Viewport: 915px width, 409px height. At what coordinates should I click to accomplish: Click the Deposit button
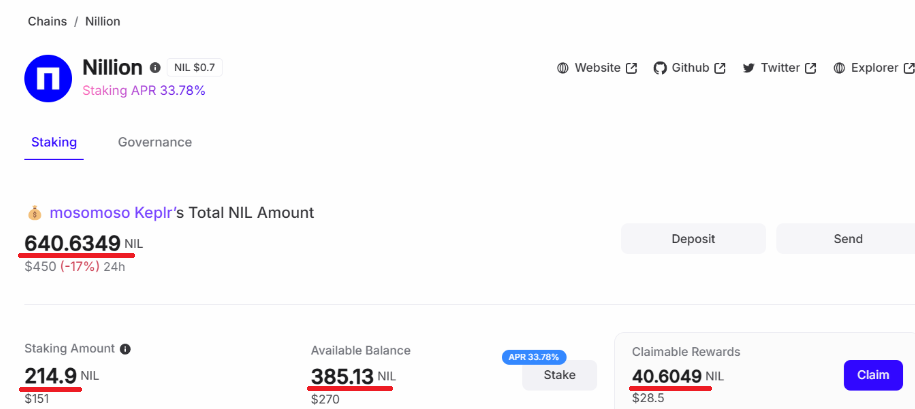pos(693,239)
